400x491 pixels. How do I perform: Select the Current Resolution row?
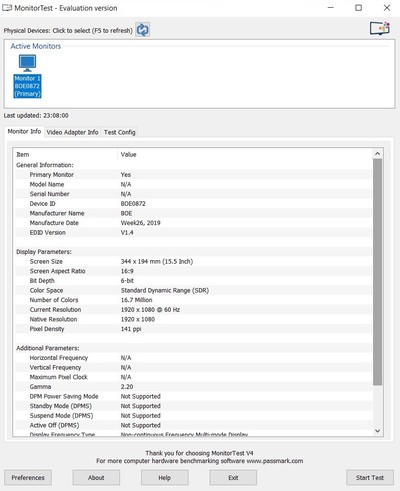click(x=193, y=310)
